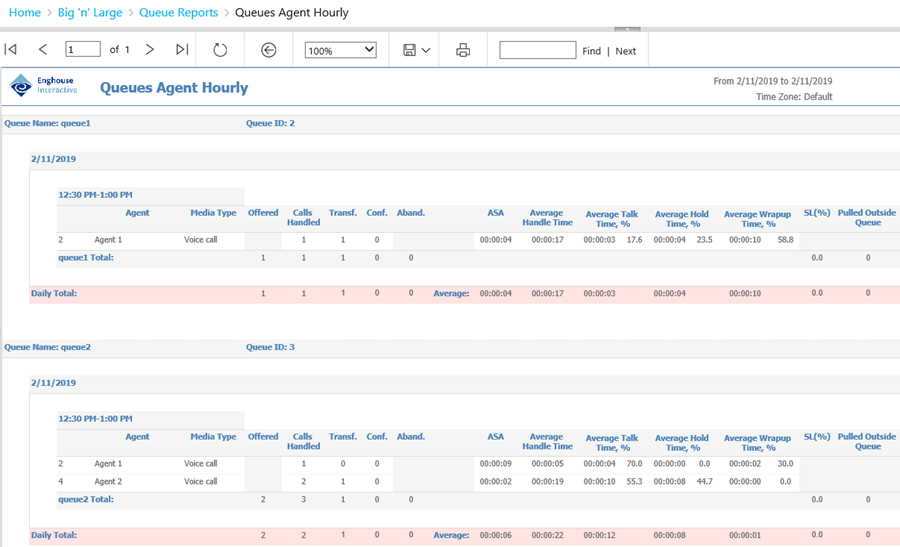Open the save/export format dropdown
Viewport: 900px width, 547px height.
pyautogui.click(x=417, y=50)
